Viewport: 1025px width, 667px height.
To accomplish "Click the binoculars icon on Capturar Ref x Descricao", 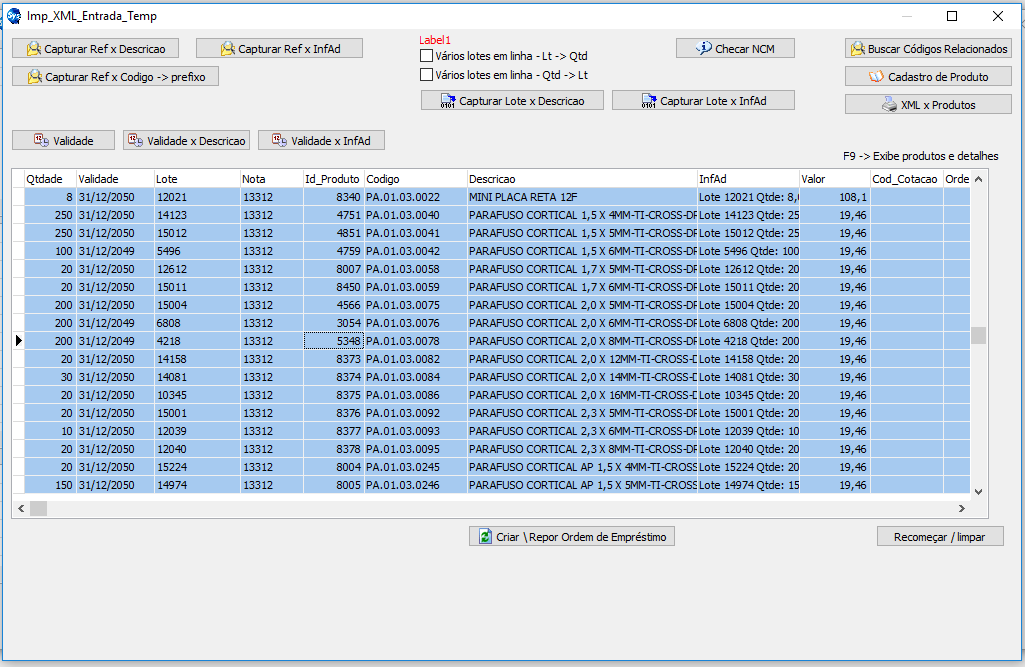I will coord(34,49).
